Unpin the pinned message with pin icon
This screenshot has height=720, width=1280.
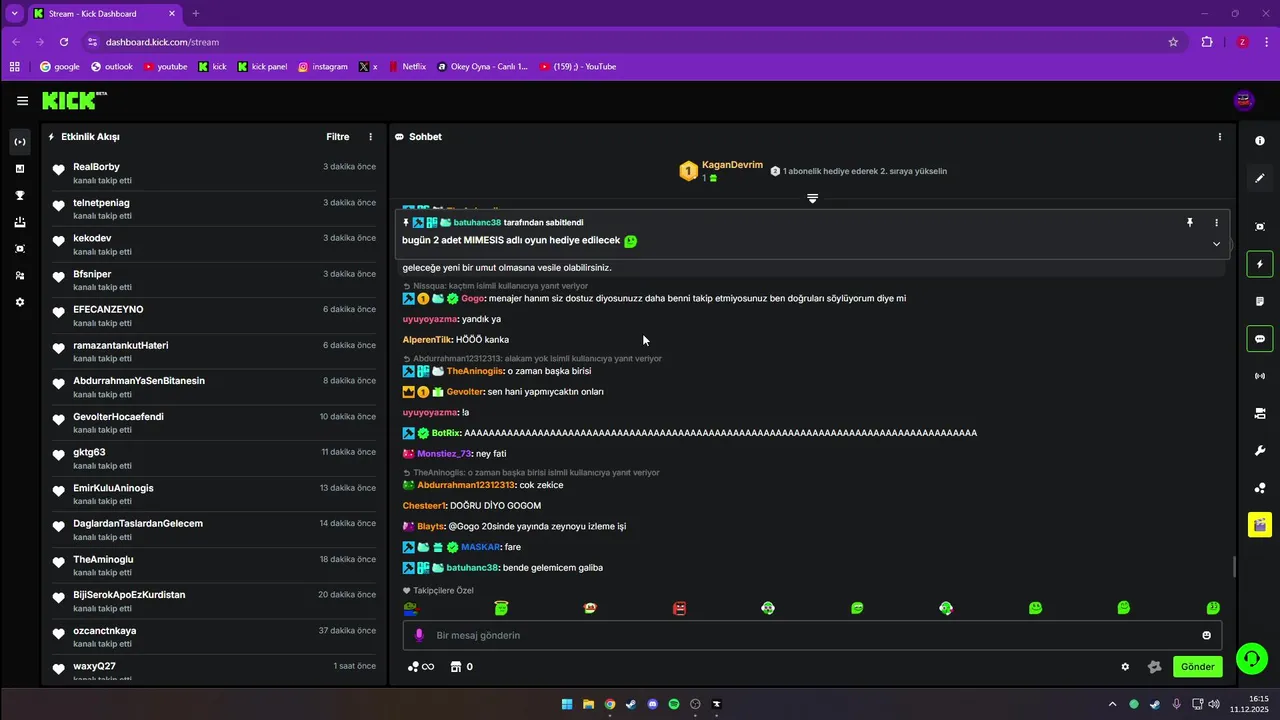(x=1190, y=223)
